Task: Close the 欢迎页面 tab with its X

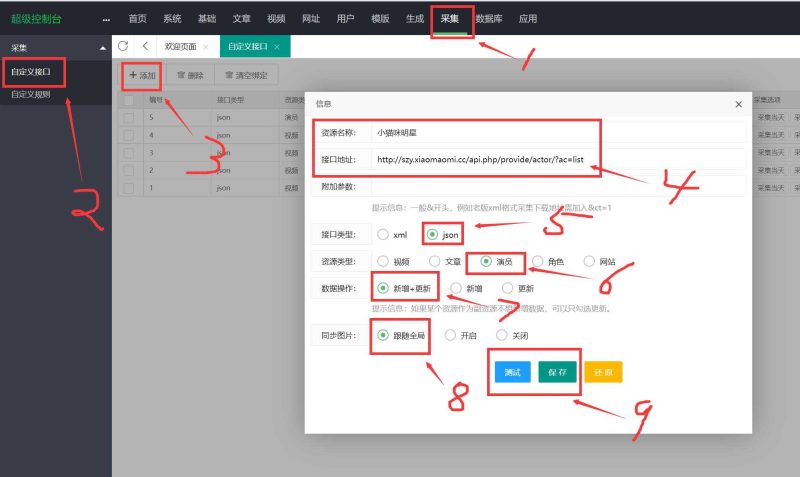Action: 205,47
